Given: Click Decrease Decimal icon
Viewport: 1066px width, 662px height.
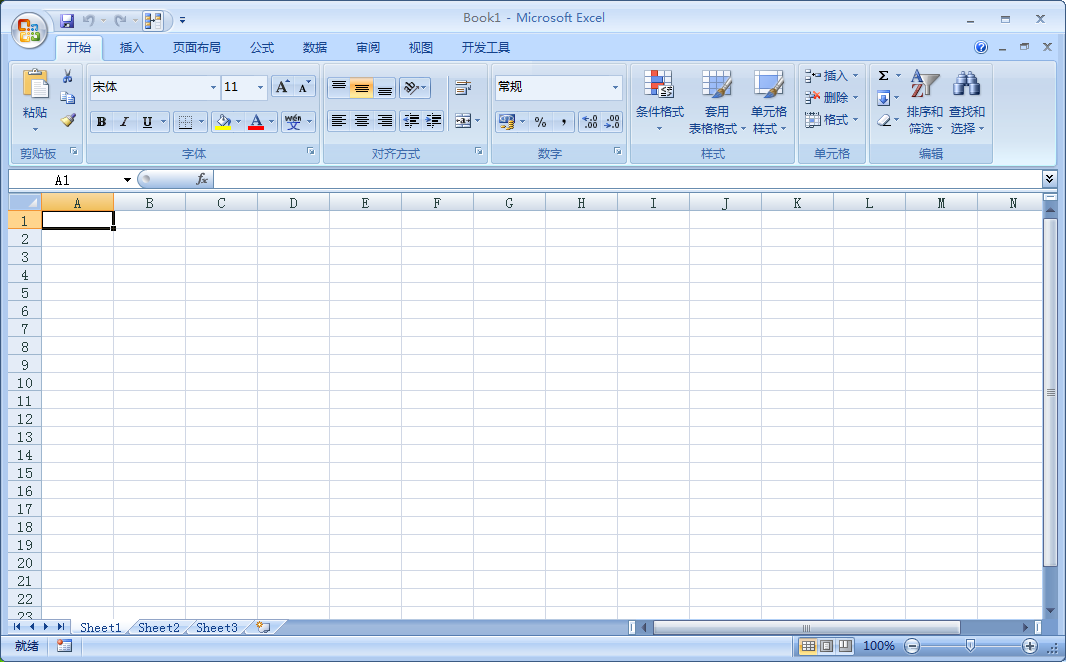Looking at the screenshot, I should 612,122.
